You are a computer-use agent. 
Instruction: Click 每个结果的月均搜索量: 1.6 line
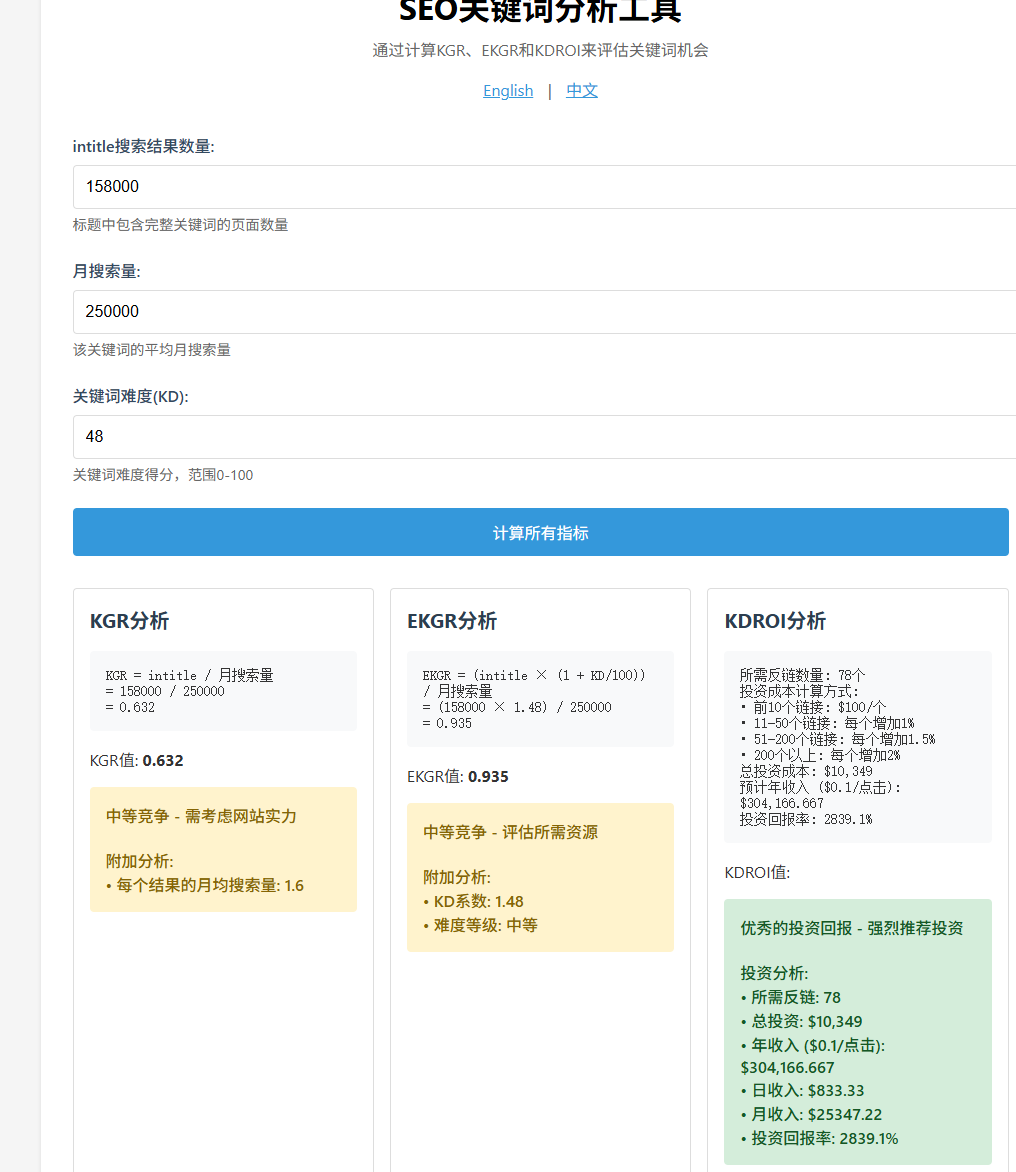tap(205, 886)
